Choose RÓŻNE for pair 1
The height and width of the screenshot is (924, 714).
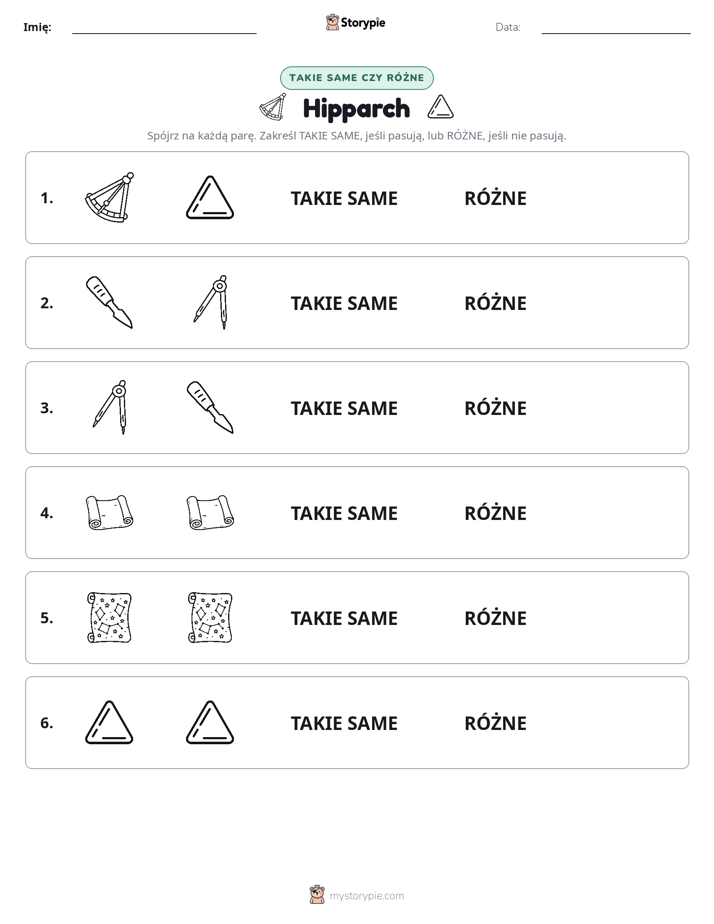pyautogui.click(x=495, y=199)
